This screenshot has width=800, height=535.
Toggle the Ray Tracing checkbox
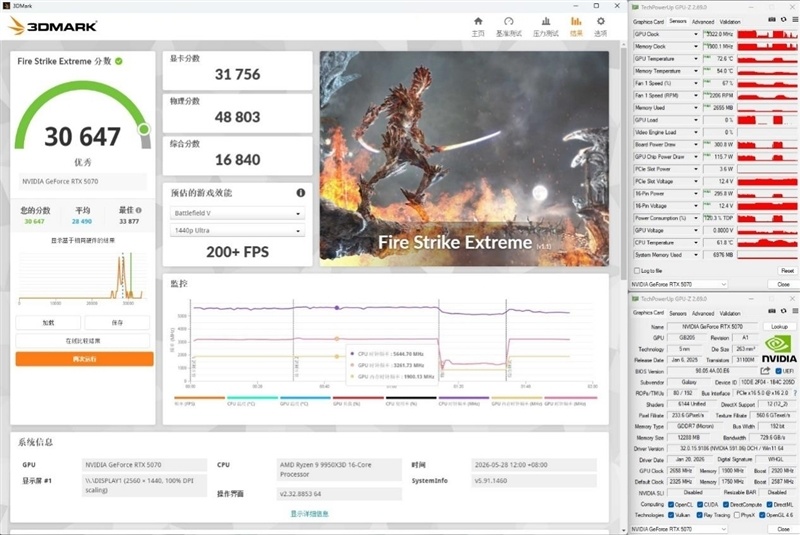(x=699, y=515)
